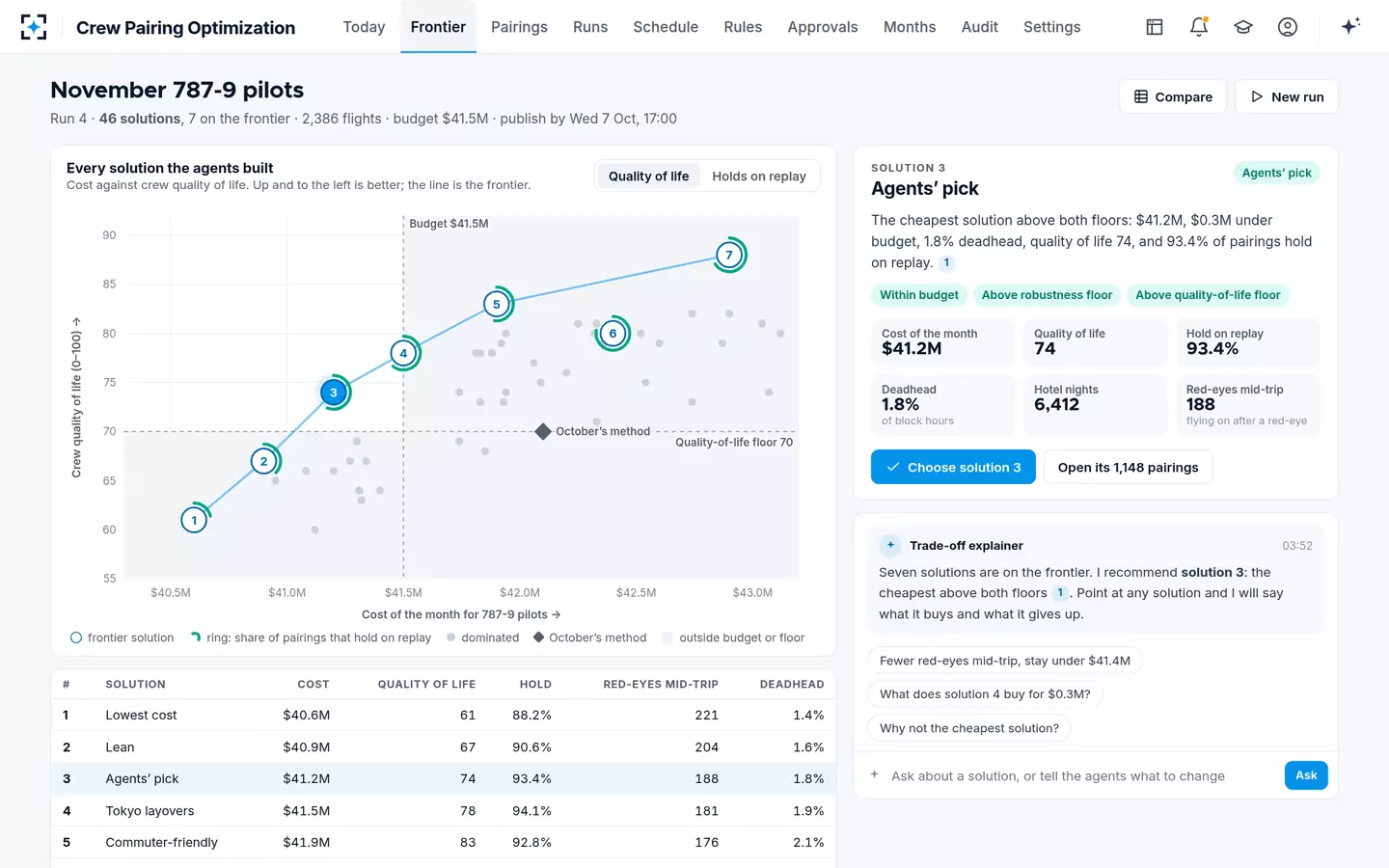Open the user account icon
The width and height of the screenshot is (1389, 868).
(x=1288, y=27)
